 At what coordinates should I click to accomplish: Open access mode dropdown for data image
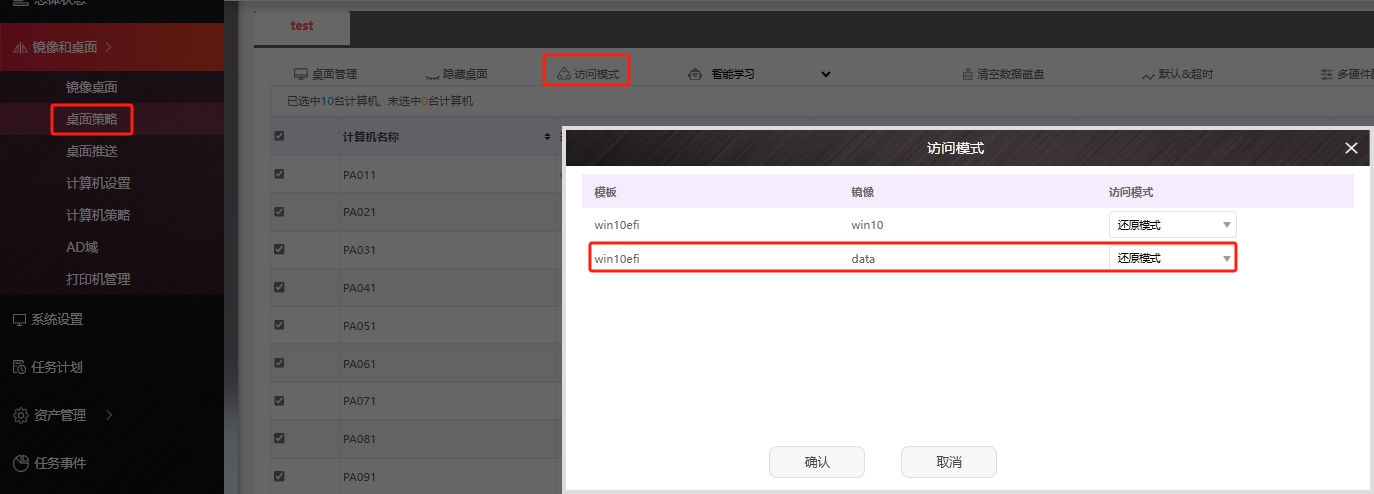point(1172,258)
